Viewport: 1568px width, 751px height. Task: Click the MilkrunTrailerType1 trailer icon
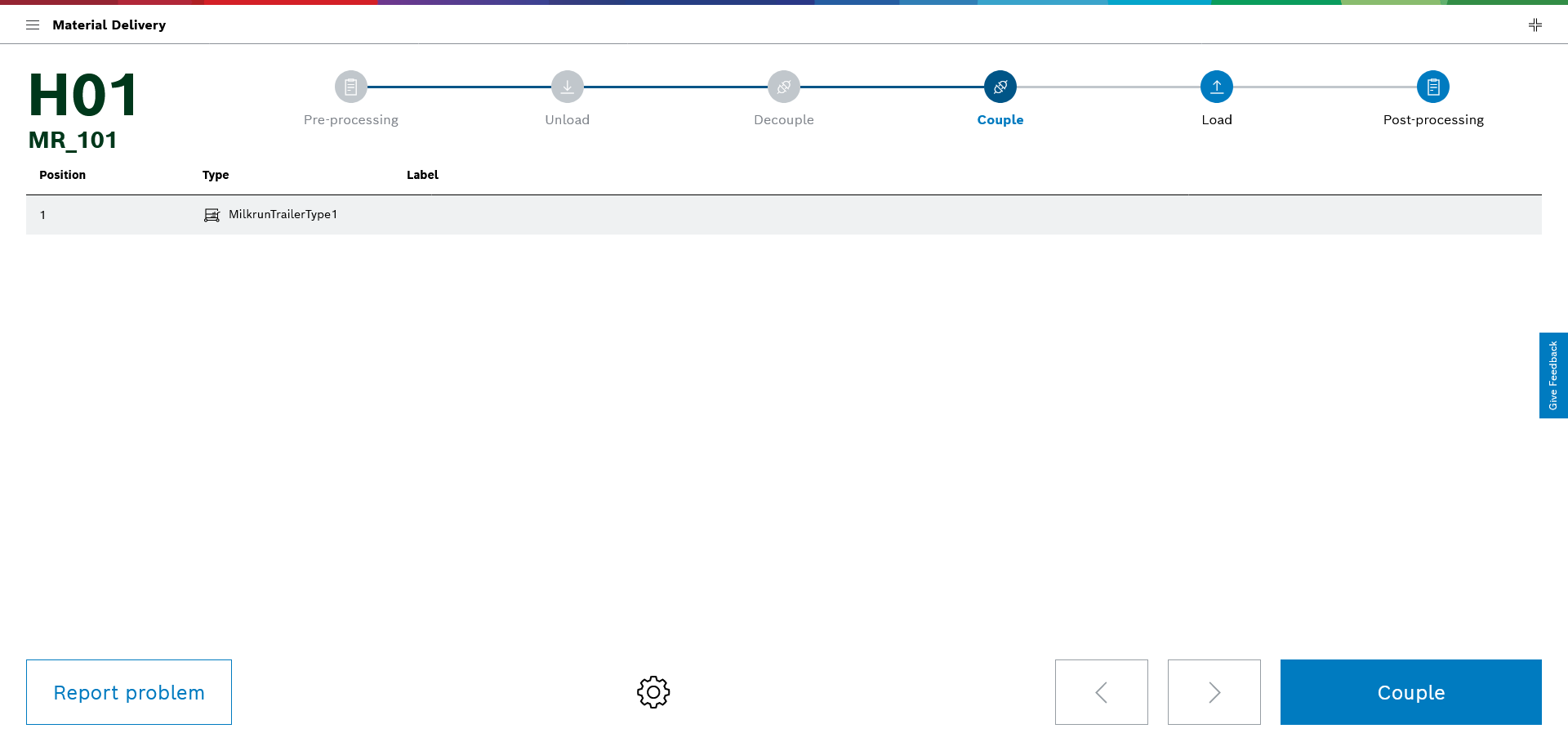click(212, 215)
